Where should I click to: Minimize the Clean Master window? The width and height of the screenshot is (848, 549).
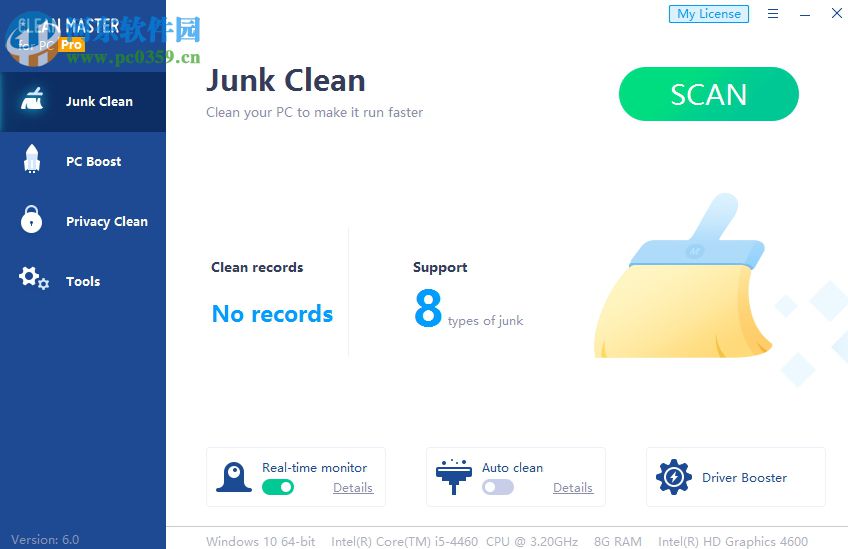click(x=805, y=15)
